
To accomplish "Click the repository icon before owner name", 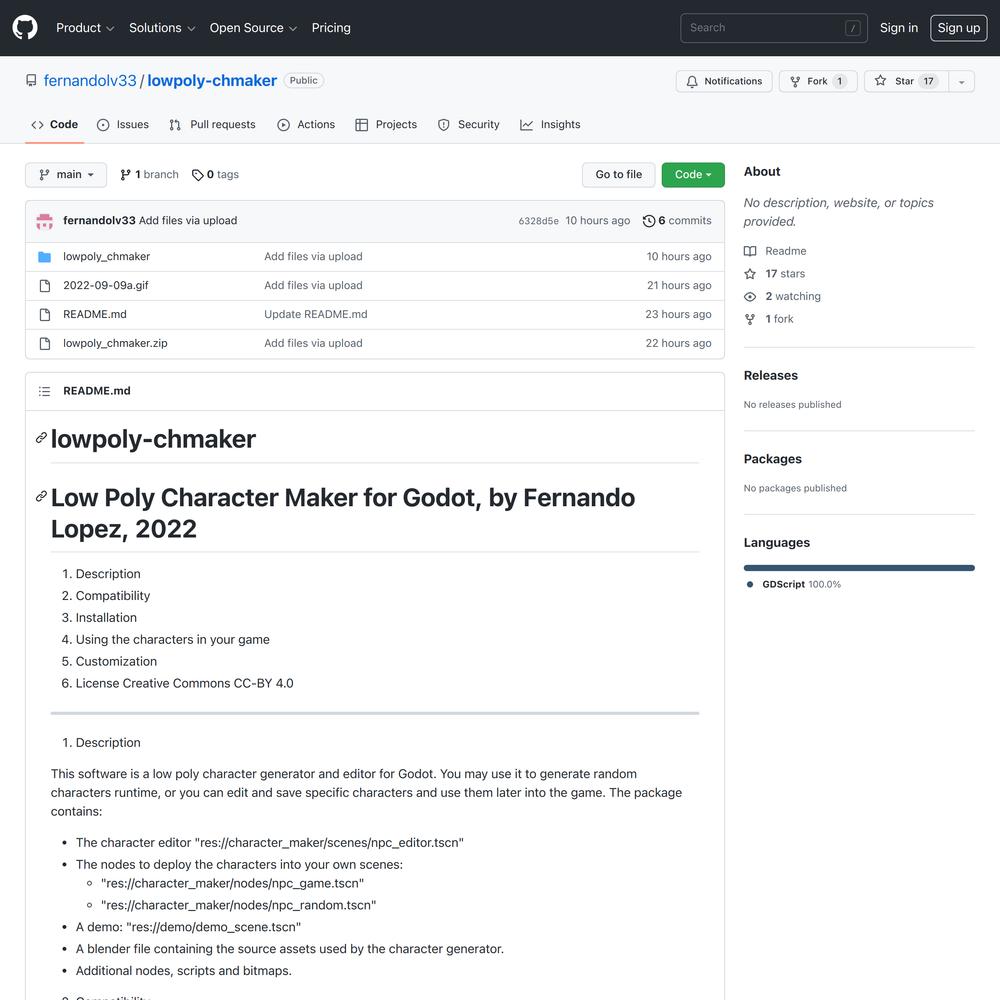I will tap(31, 80).
